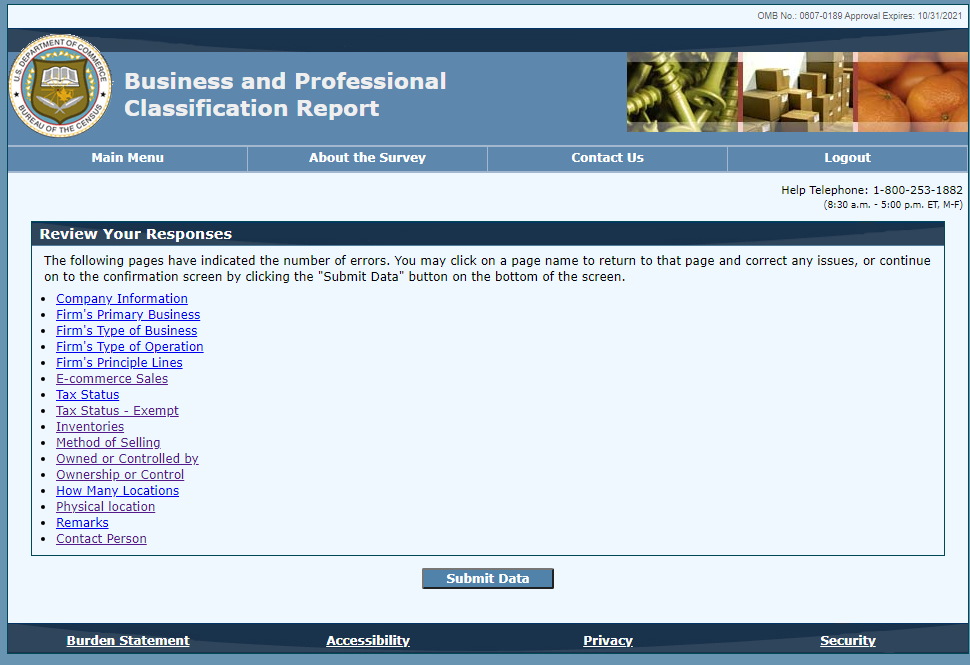Select the Tax Status - Exempt link
The width and height of the screenshot is (970, 665).
click(117, 411)
